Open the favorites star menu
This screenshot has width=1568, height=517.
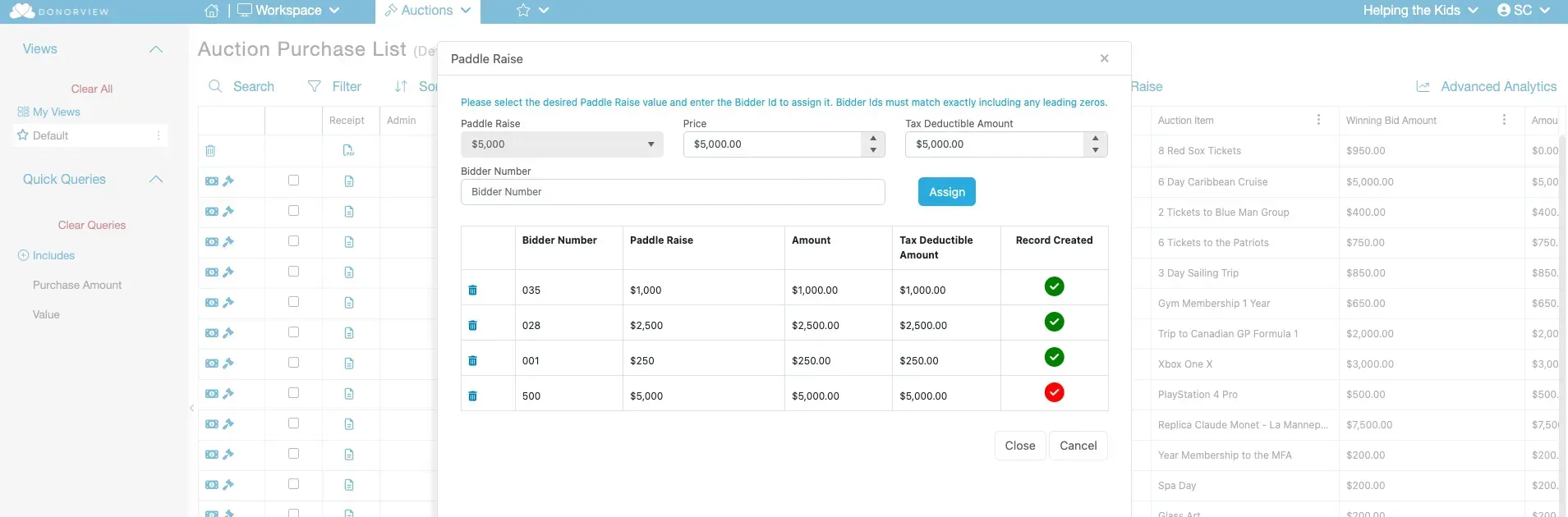point(532,11)
